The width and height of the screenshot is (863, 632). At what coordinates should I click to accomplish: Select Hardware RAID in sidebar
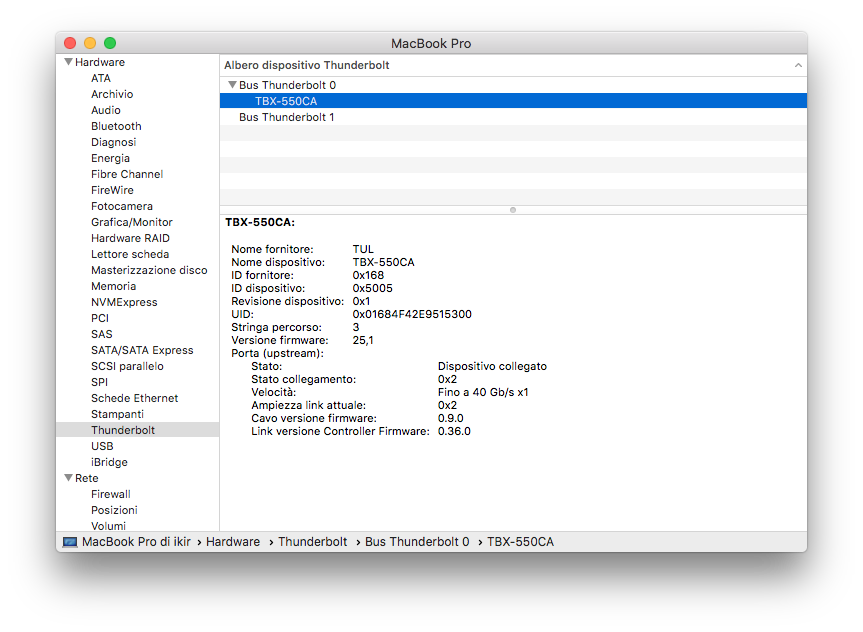click(130, 238)
